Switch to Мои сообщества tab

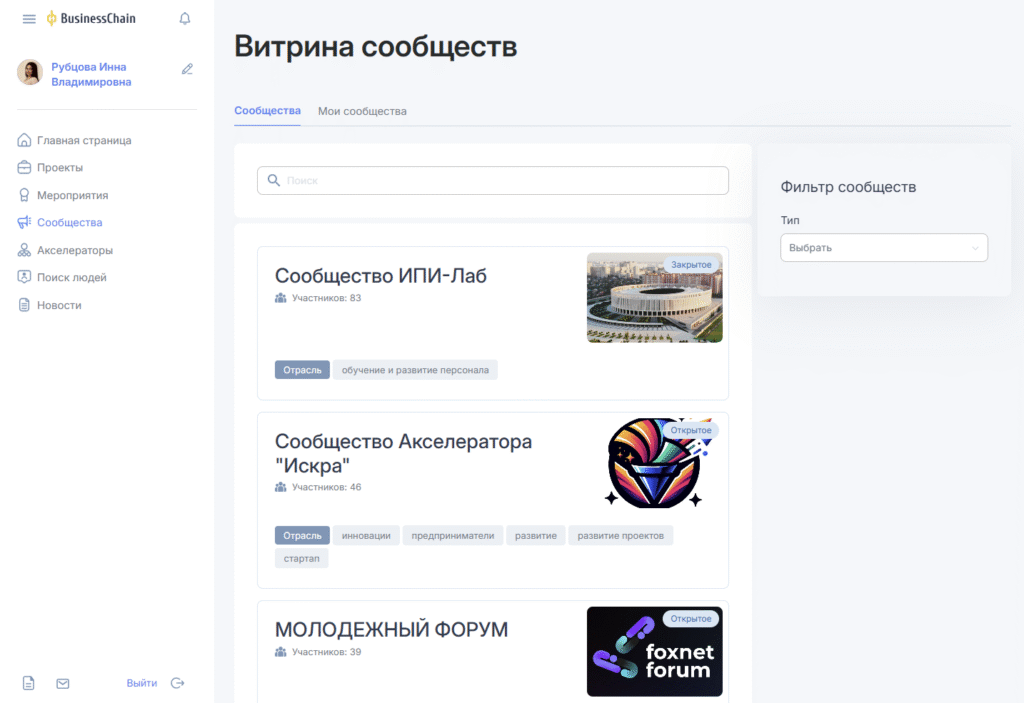pyautogui.click(x=362, y=111)
